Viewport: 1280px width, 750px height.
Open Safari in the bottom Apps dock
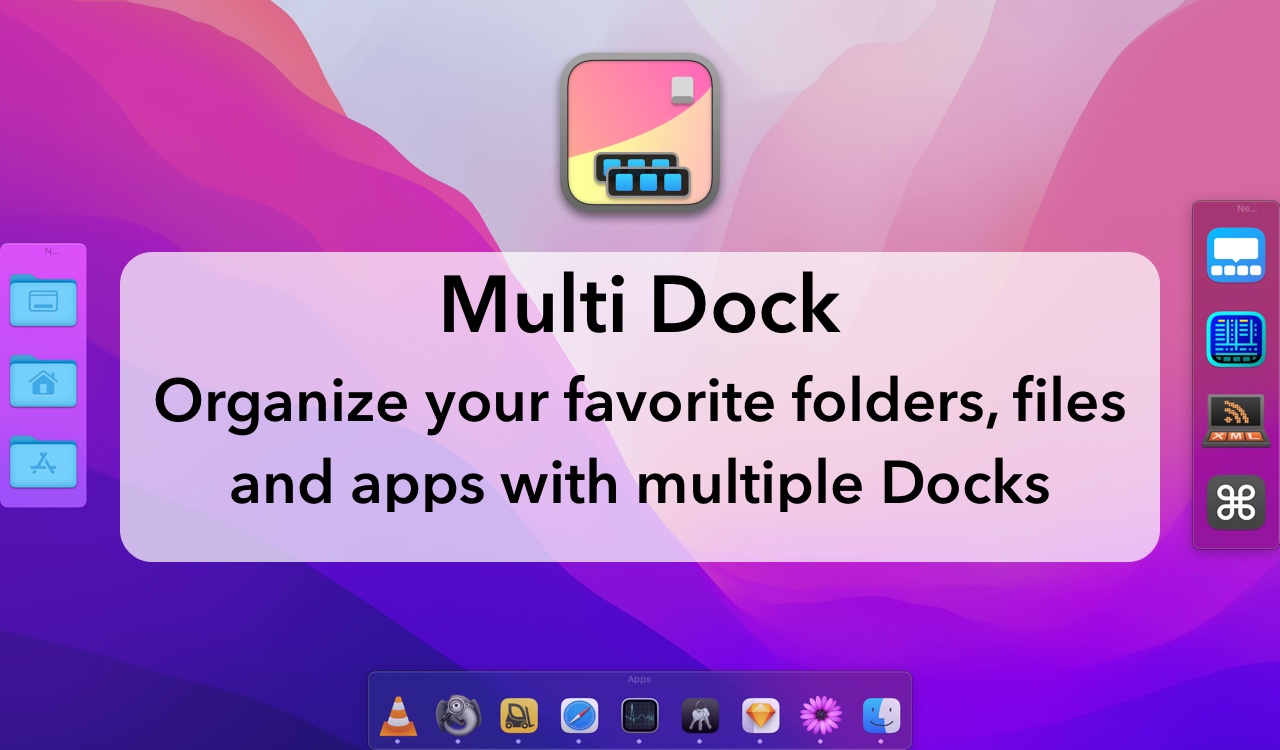tap(579, 716)
